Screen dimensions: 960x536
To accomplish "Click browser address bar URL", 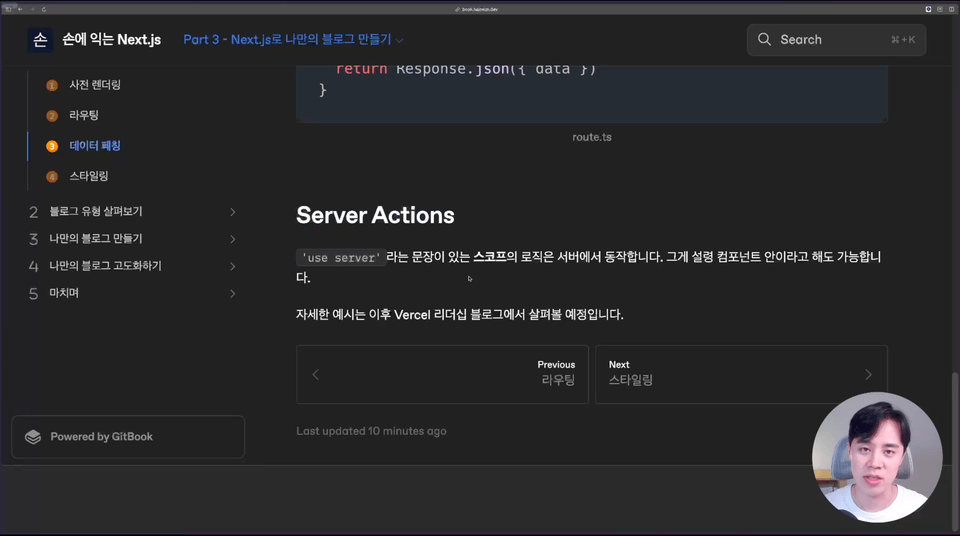I will tap(479, 9).
